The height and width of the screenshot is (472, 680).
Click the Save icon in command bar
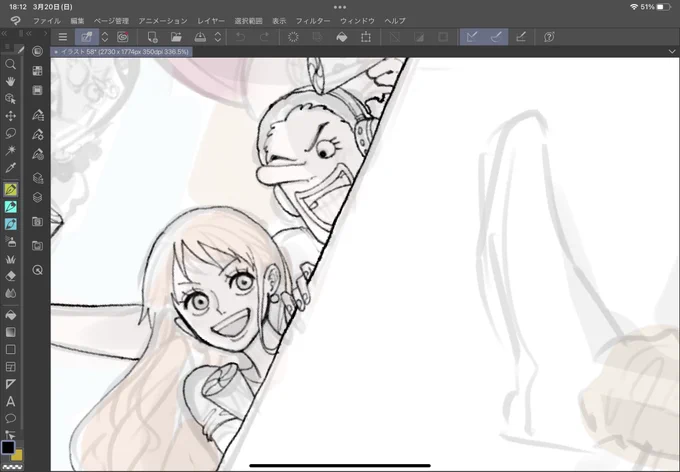[200, 37]
